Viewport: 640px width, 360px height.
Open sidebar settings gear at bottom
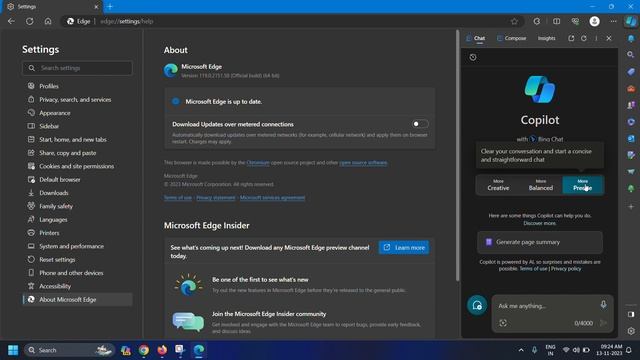click(x=631, y=331)
